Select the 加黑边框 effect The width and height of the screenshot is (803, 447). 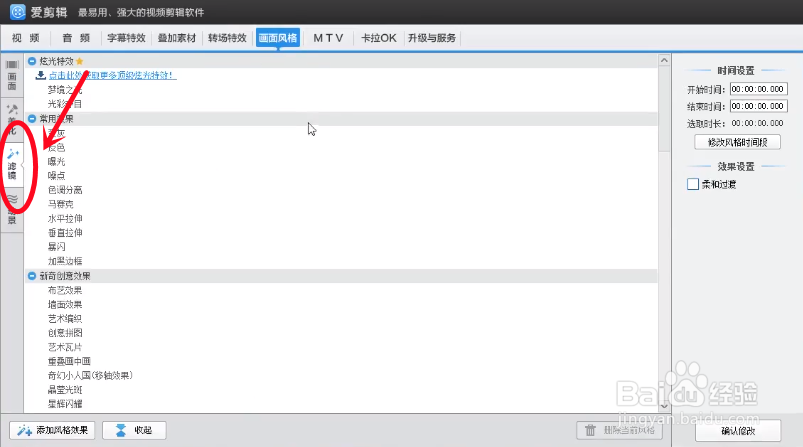65,261
